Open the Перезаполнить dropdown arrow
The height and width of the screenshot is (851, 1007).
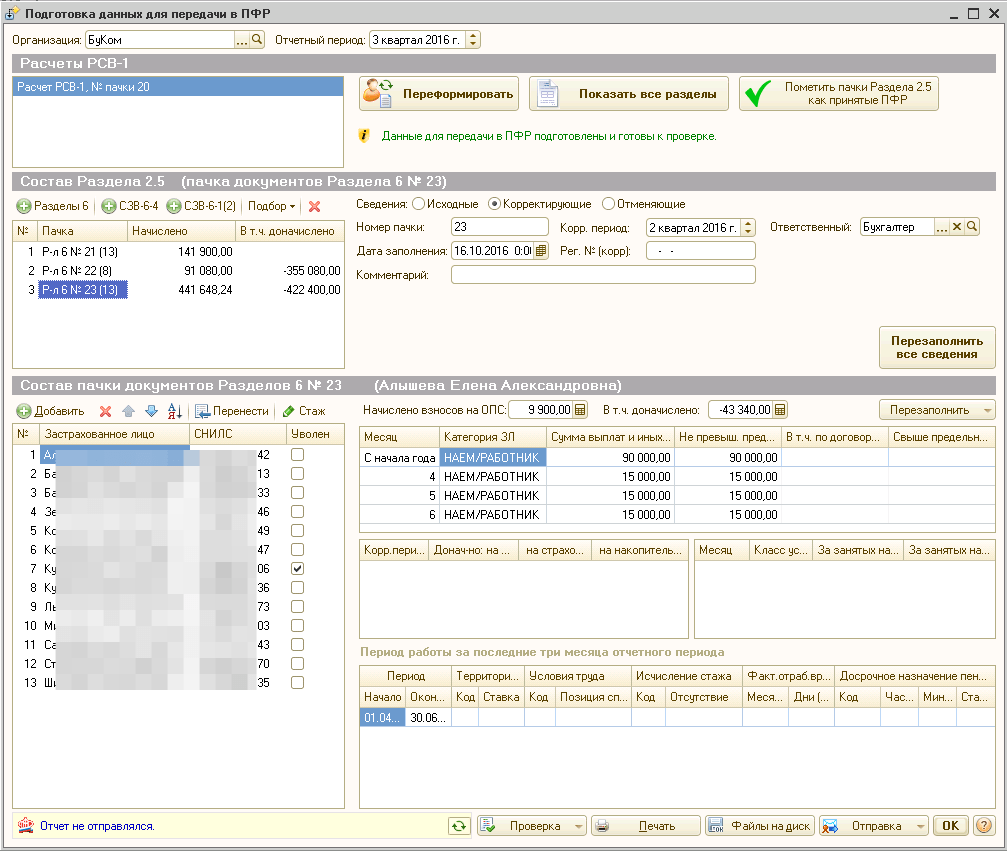(x=987, y=410)
